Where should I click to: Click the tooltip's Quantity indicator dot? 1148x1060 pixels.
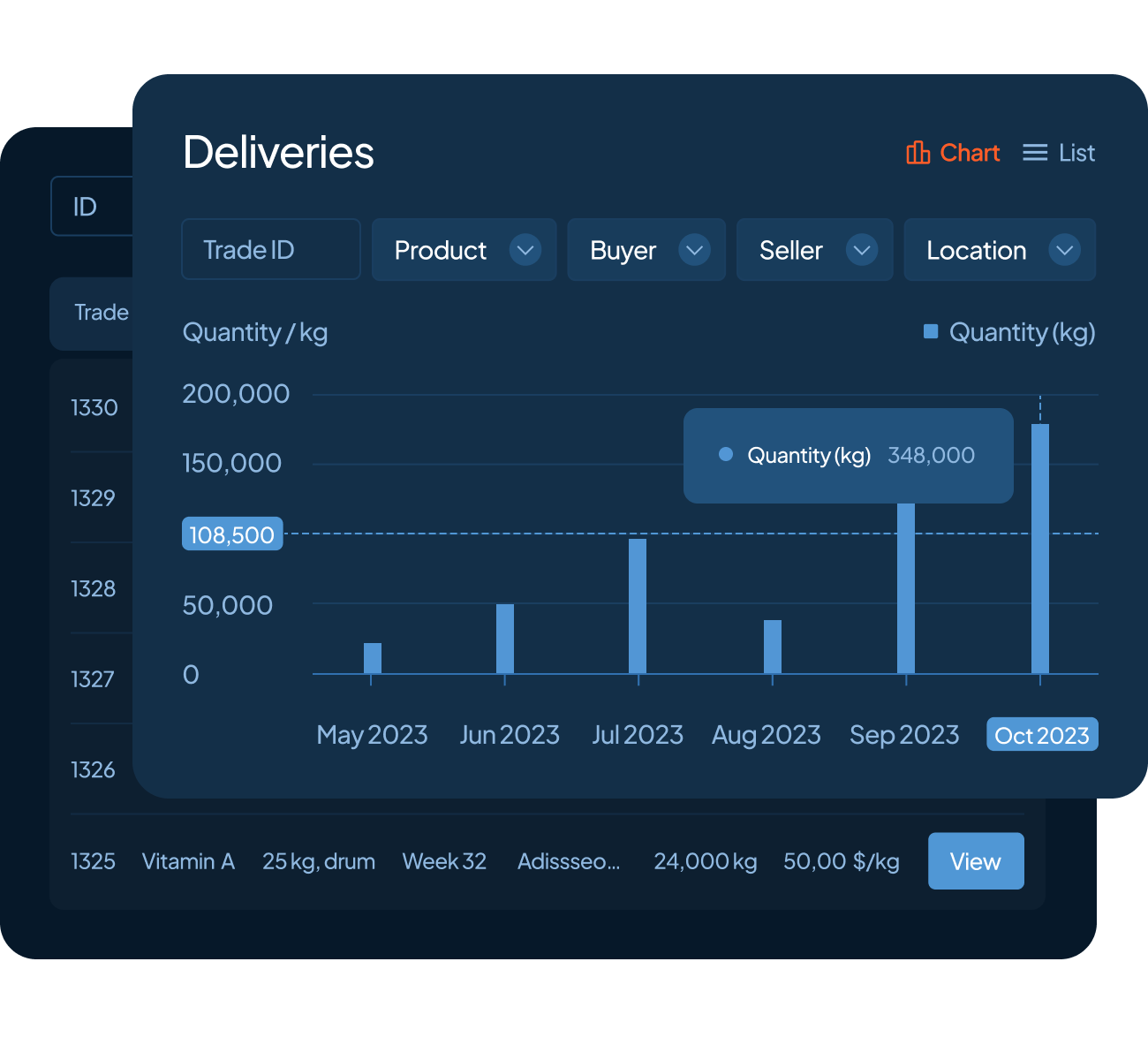pyautogui.click(x=726, y=454)
